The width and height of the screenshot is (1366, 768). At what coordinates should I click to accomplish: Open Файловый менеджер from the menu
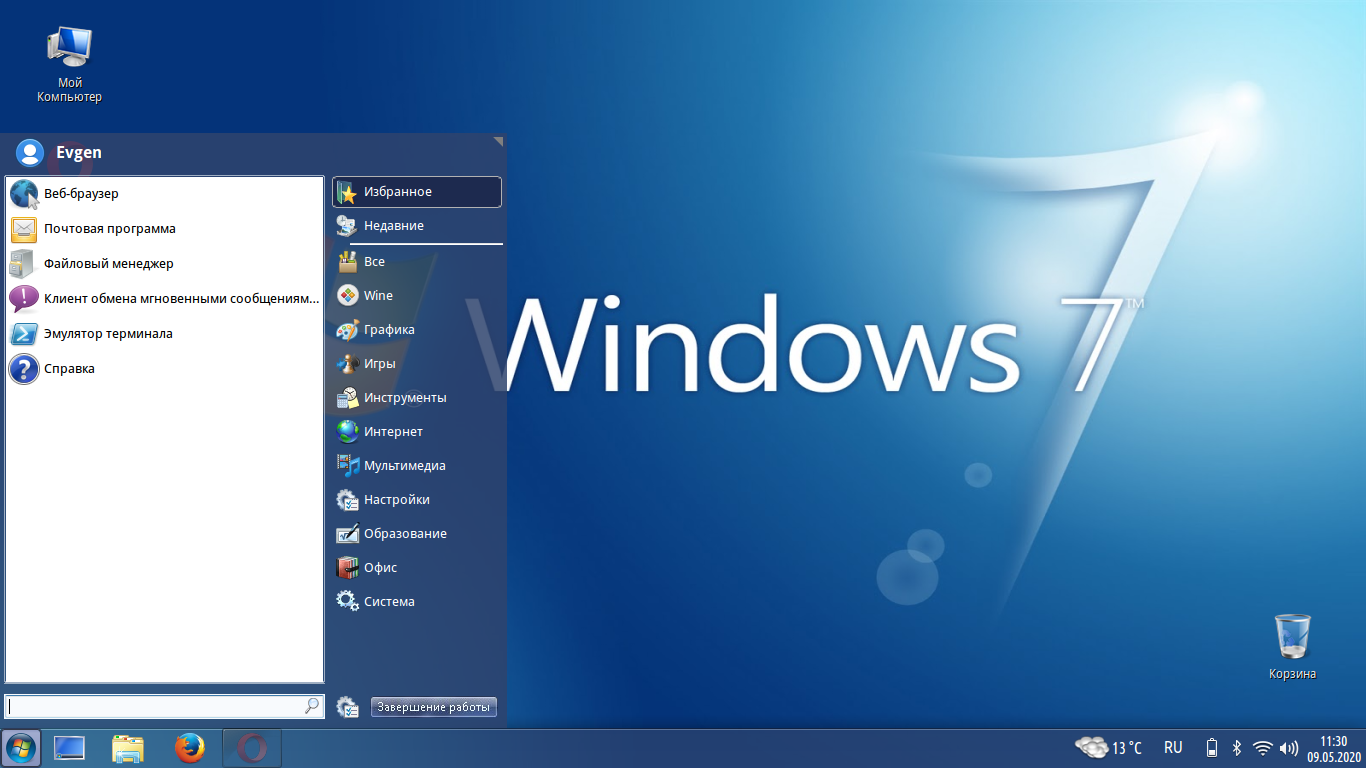[165, 264]
